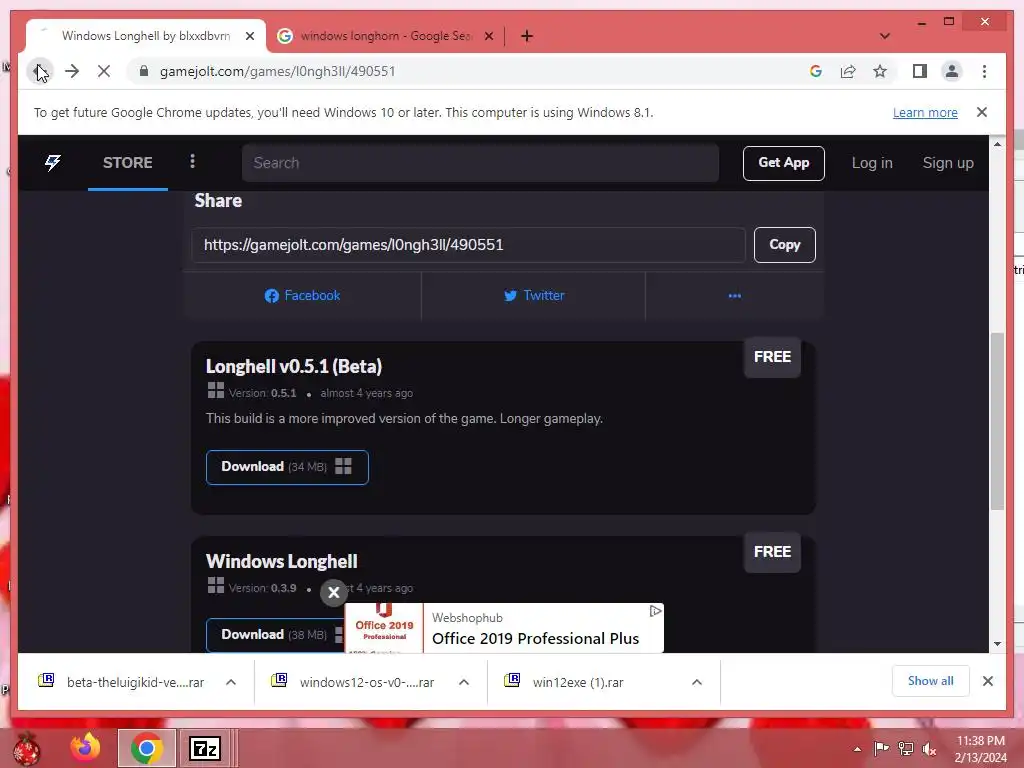Expand options for beta-theluigikid download
Screen dimensions: 1024x768
pos(231,682)
